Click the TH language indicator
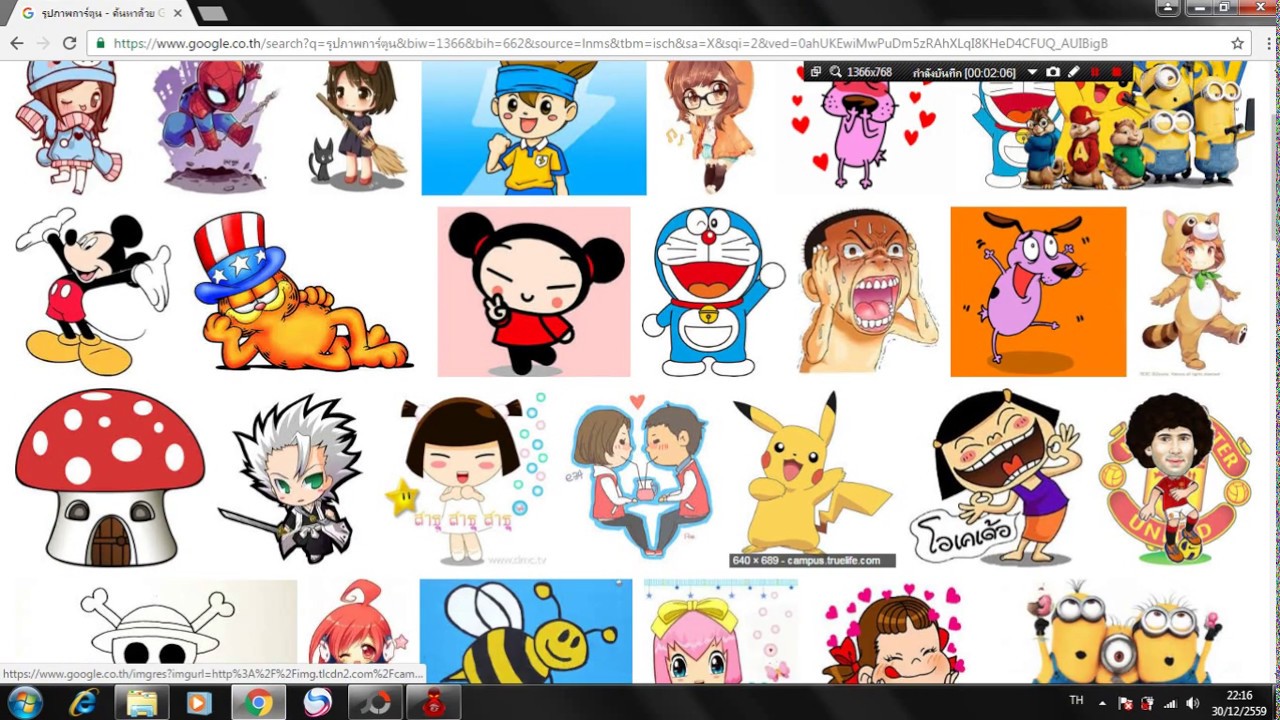The width and height of the screenshot is (1280, 720). pos(1076,701)
